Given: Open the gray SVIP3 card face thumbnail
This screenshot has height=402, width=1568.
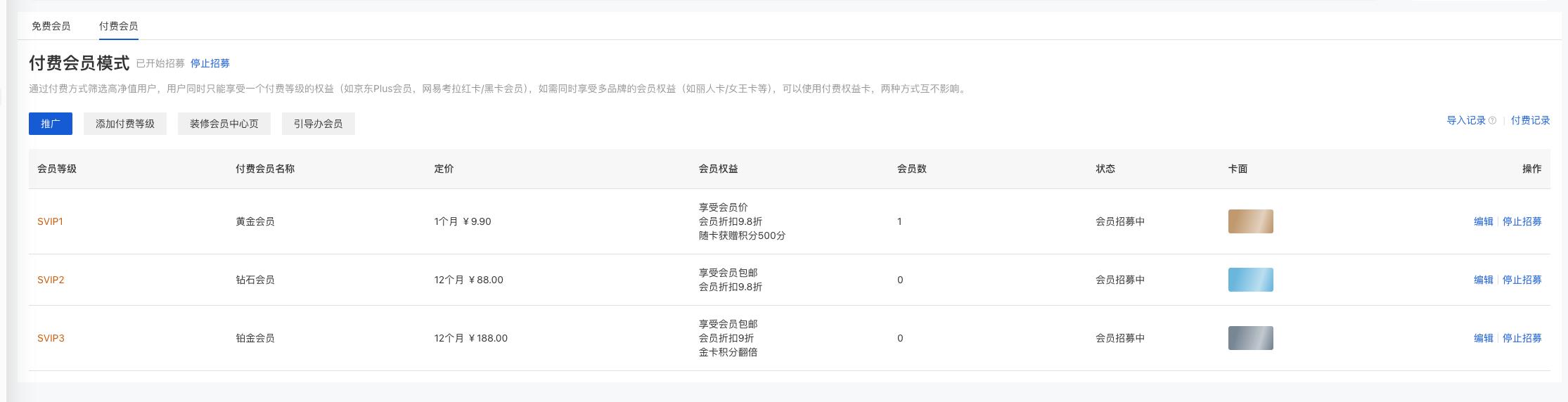Looking at the screenshot, I should point(1250,338).
